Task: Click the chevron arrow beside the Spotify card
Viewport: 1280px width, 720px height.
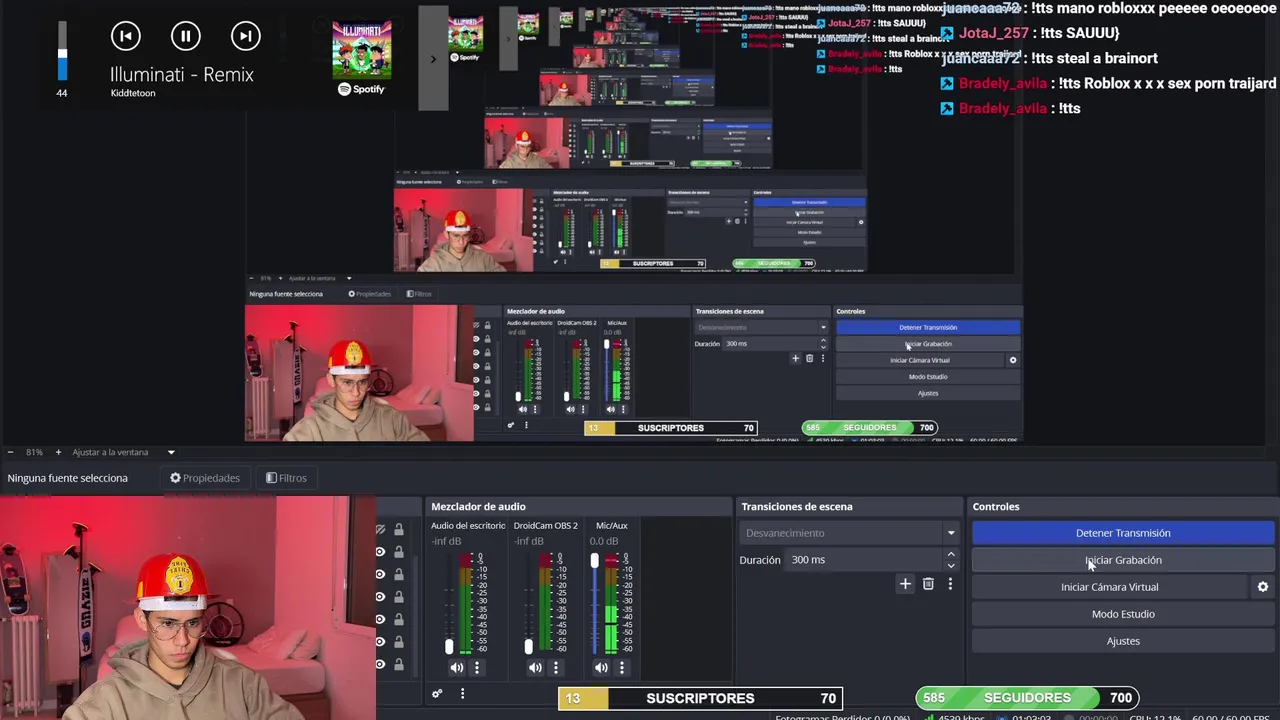Action: [433, 59]
